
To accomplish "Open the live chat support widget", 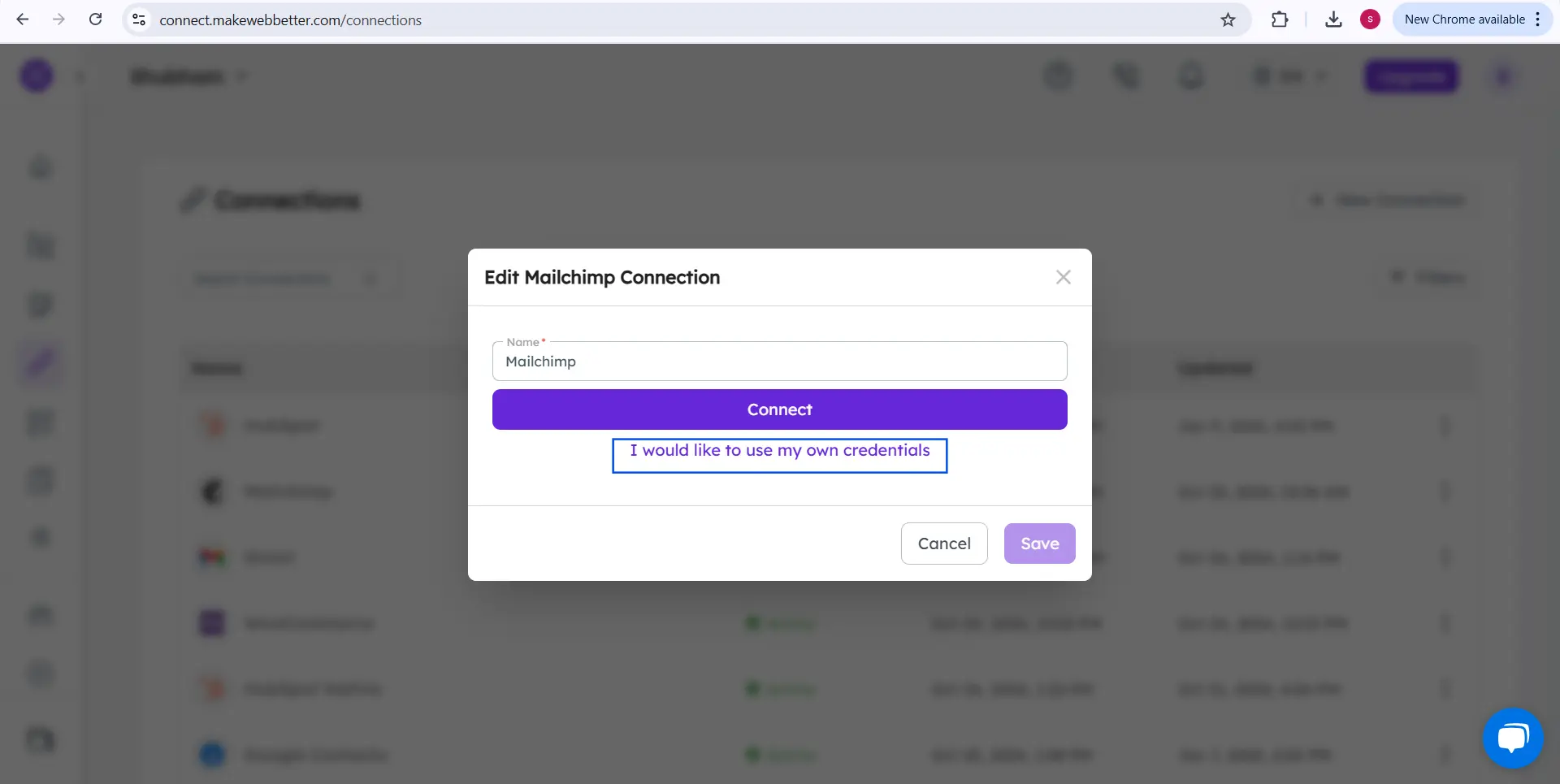I will coord(1512,738).
